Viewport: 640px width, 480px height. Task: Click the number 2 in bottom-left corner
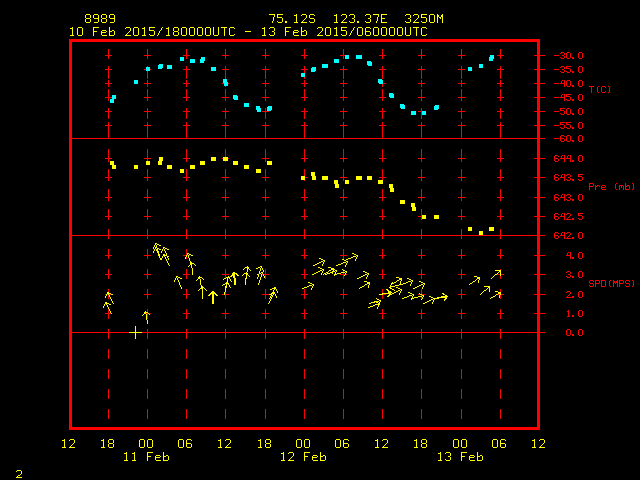(18, 472)
